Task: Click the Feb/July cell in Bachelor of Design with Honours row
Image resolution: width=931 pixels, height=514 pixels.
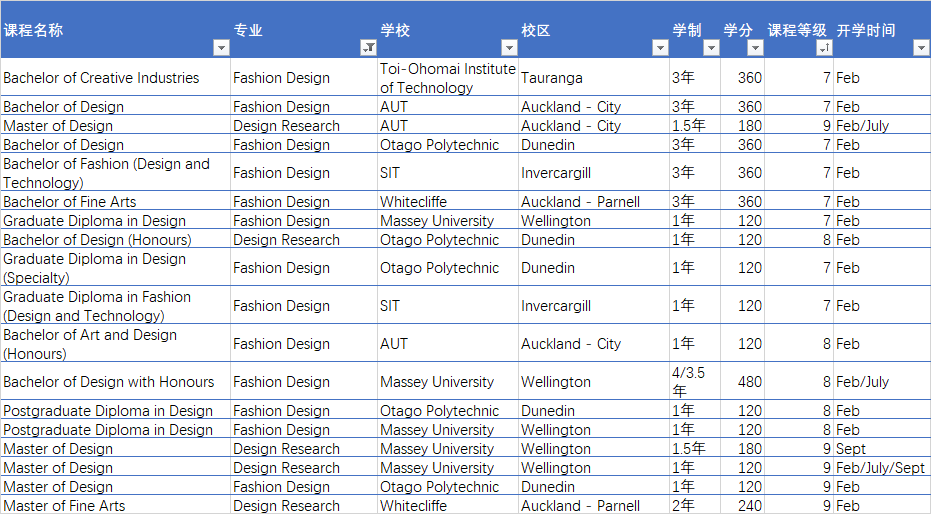Action: point(882,382)
